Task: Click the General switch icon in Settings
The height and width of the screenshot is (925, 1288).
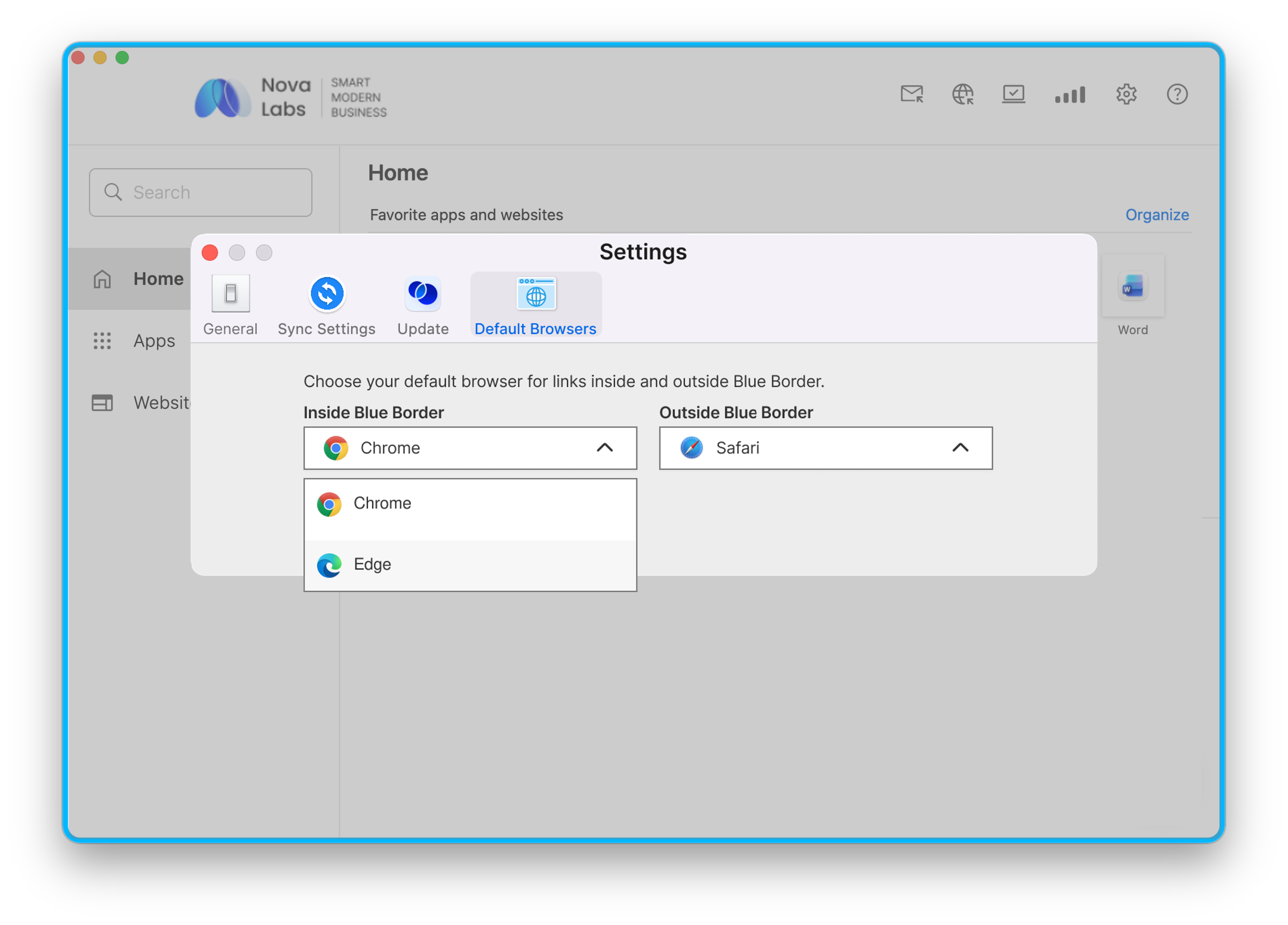Action: tap(231, 293)
